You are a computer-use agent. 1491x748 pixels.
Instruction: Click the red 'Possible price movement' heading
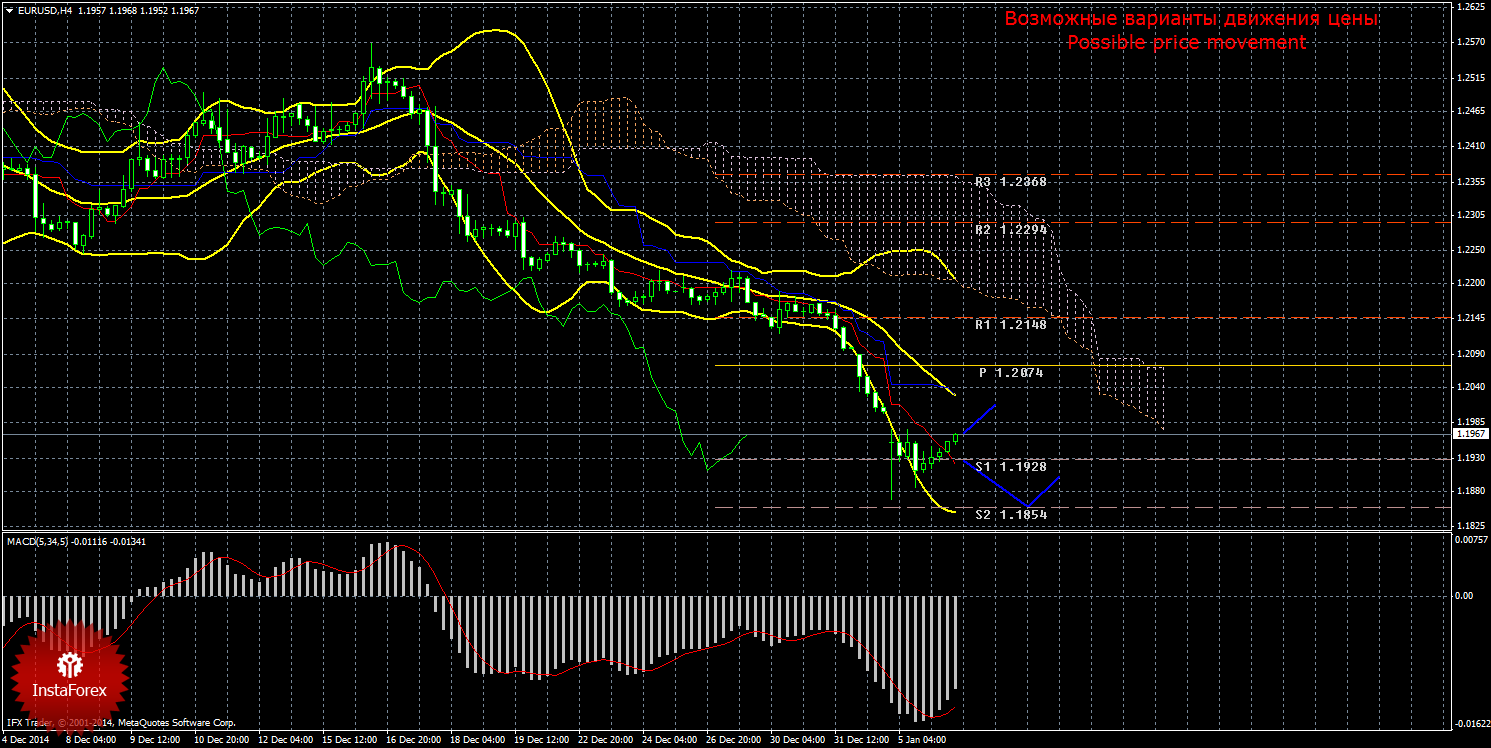[1186, 42]
